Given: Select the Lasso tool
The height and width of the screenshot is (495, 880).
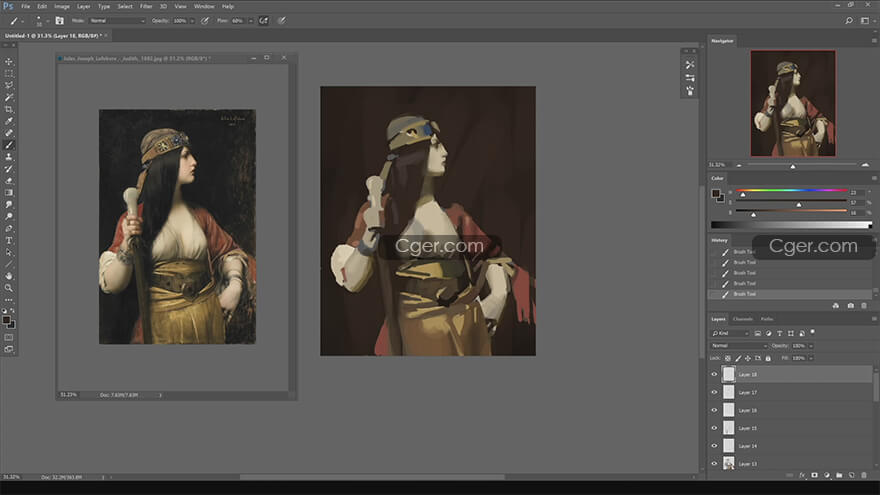Looking at the screenshot, I should (x=8, y=85).
